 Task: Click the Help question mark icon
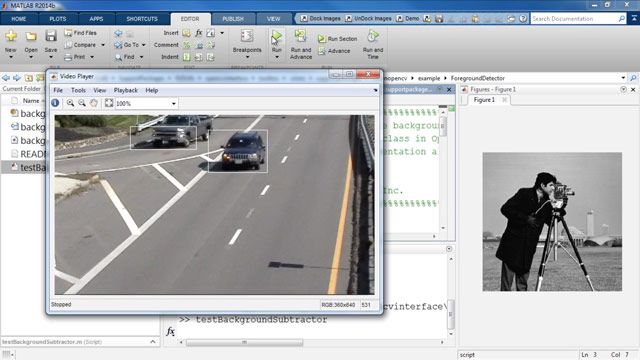coord(523,19)
